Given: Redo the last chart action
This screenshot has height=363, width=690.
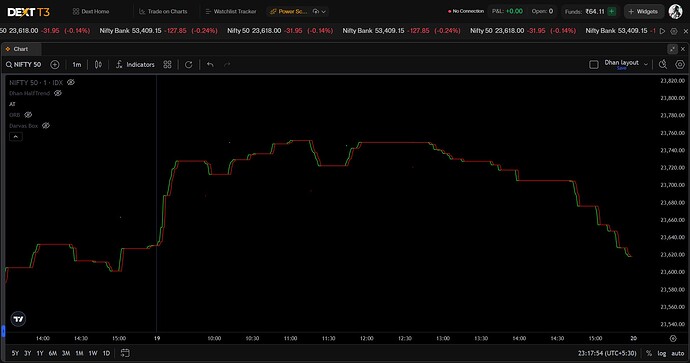Looking at the screenshot, I should [227, 65].
